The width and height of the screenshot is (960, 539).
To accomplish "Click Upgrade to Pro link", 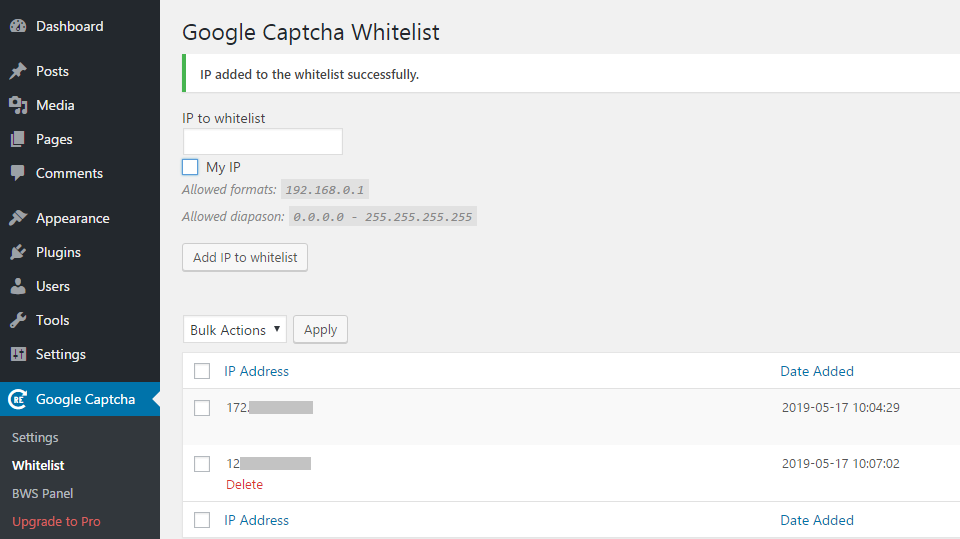I will tap(56, 522).
